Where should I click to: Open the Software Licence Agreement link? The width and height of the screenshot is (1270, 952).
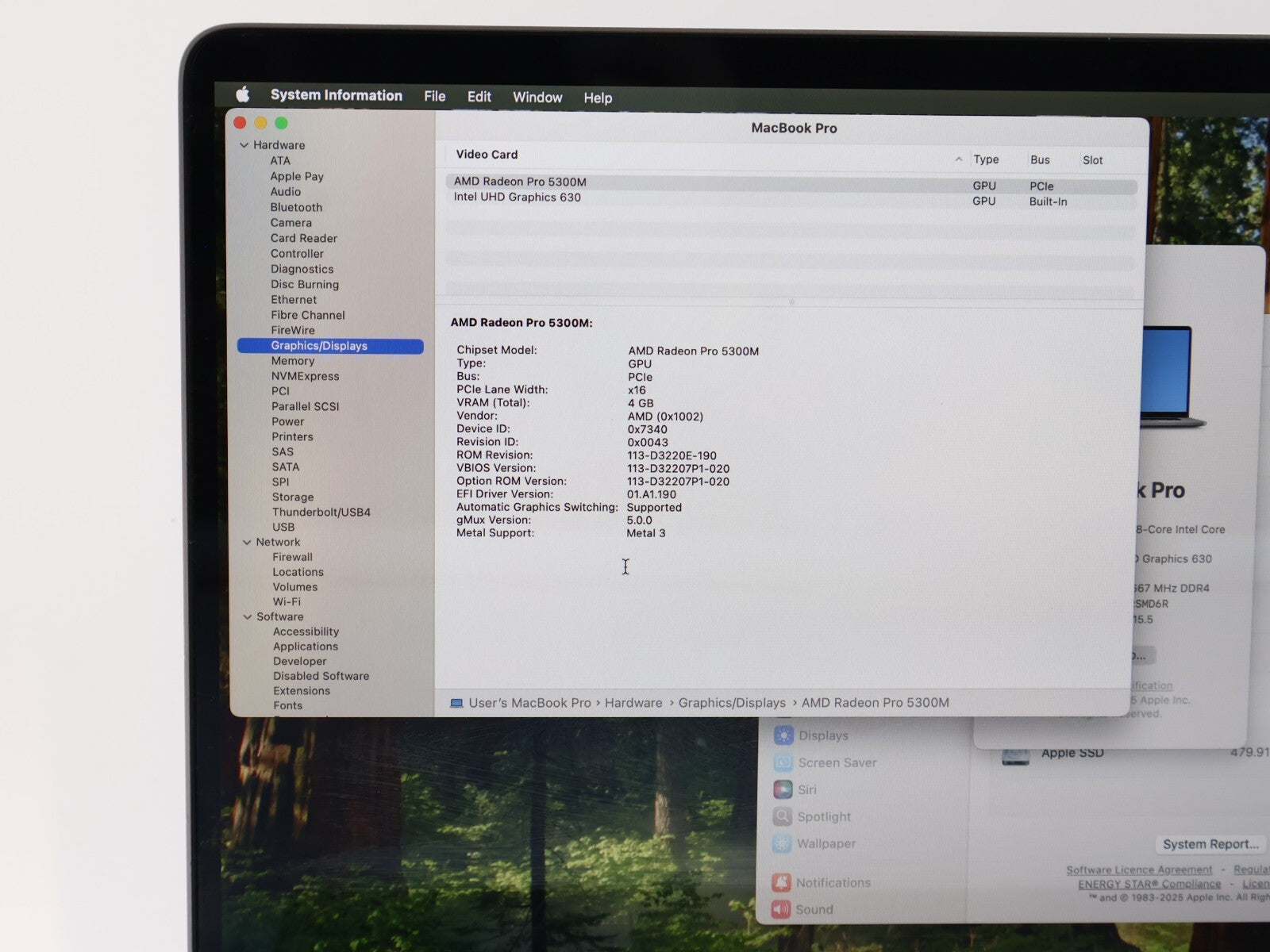point(1139,870)
